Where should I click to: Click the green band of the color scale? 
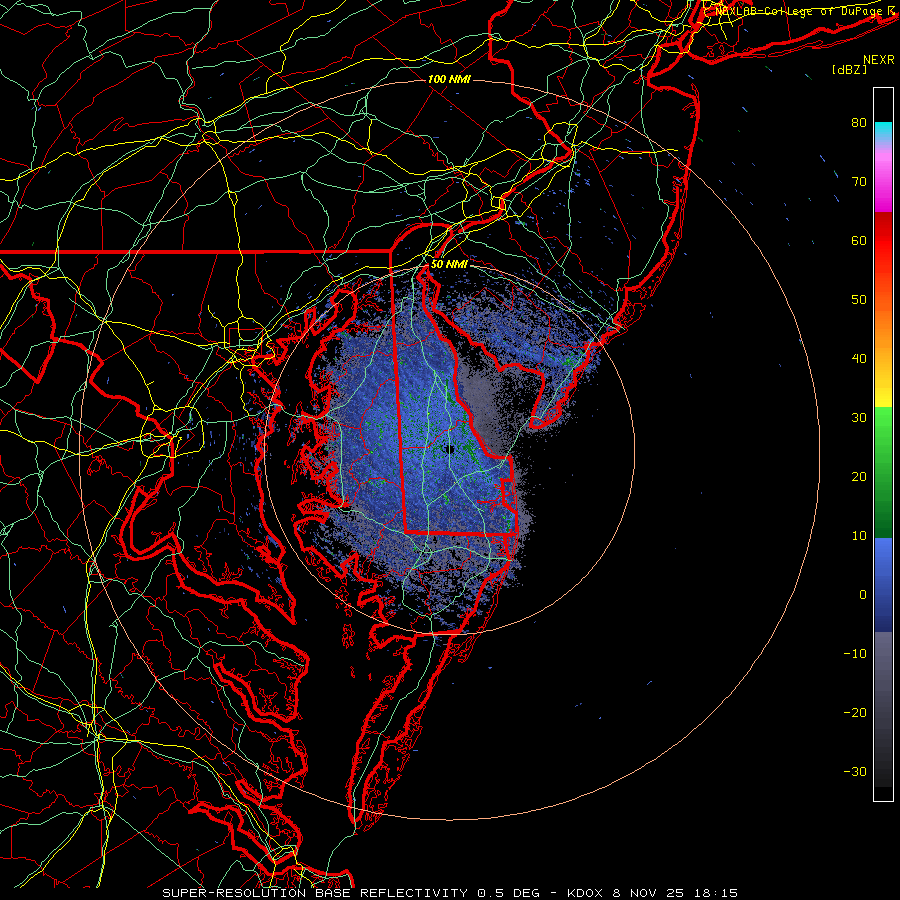(883, 472)
